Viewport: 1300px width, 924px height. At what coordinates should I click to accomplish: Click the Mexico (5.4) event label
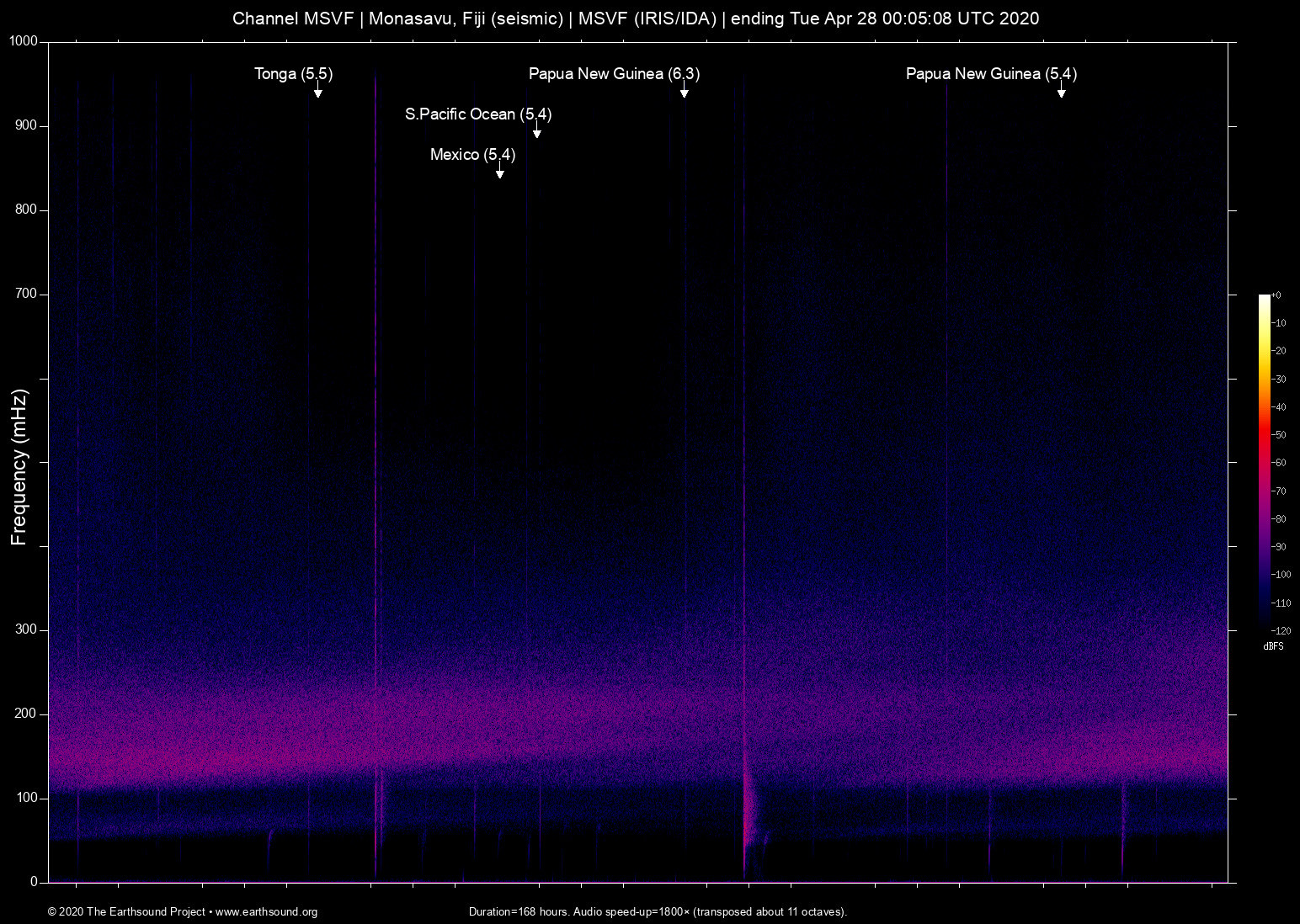472,155
